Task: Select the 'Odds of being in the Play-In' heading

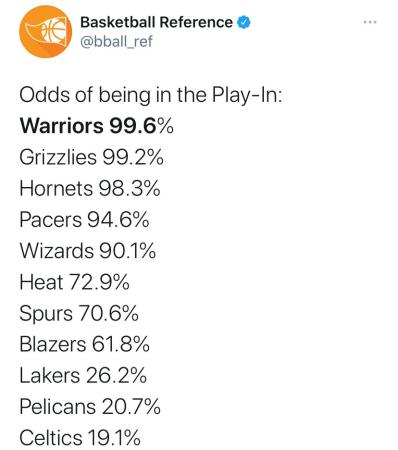Action: [151, 95]
